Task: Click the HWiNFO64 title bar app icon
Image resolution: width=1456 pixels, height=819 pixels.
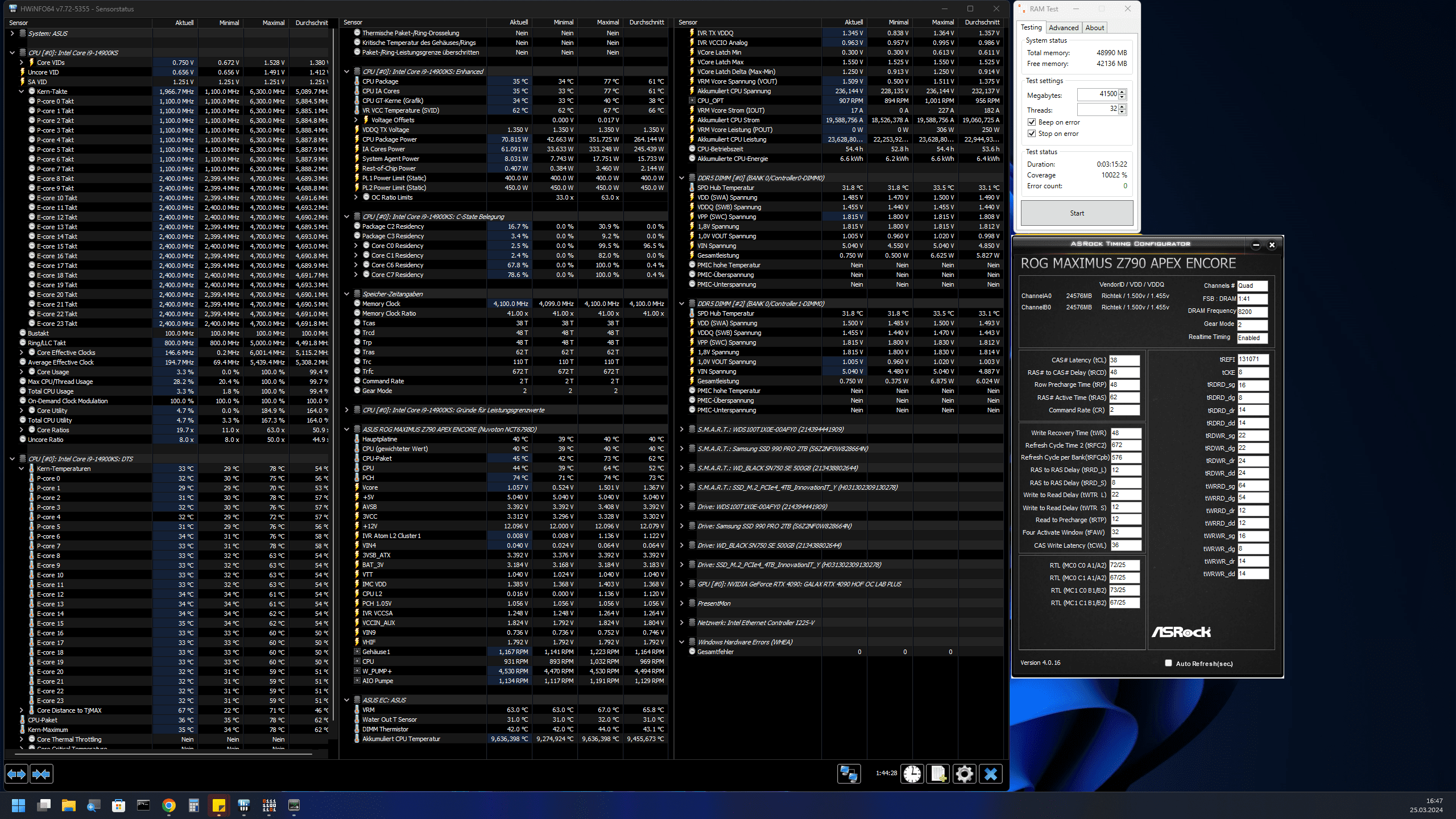Action: (x=13, y=9)
